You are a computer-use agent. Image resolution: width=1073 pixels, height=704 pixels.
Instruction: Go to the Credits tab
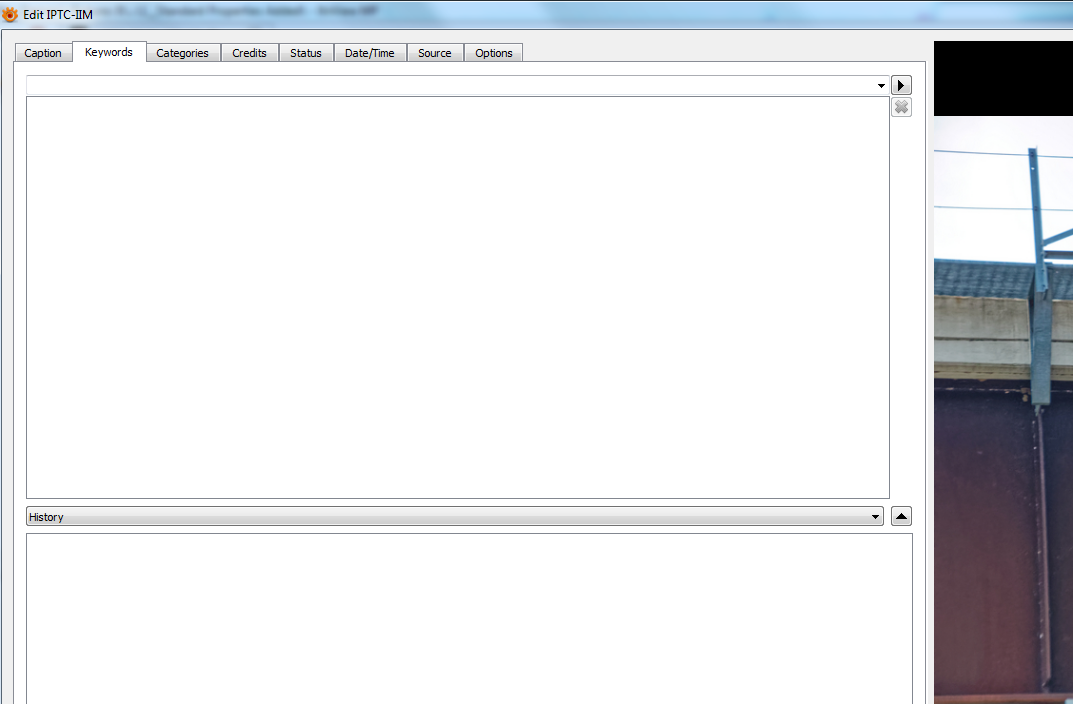[x=249, y=53]
